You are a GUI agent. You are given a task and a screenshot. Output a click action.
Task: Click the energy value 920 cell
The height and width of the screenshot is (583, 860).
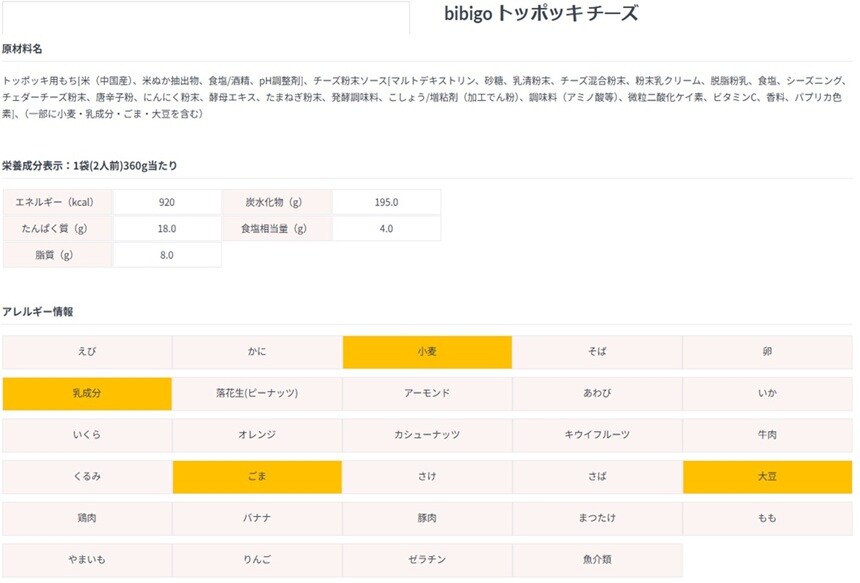(167, 202)
